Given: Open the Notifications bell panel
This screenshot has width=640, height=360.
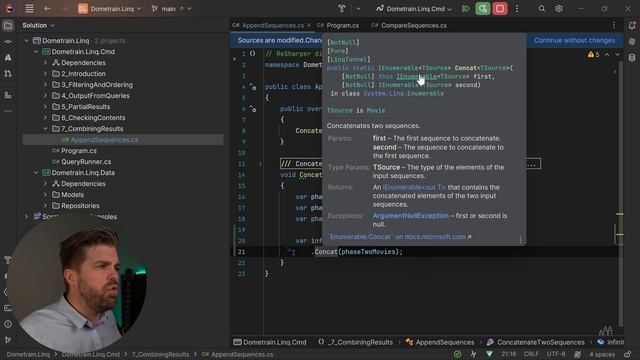Looking at the screenshot, I should pyautogui.click(x=632, y=26).
